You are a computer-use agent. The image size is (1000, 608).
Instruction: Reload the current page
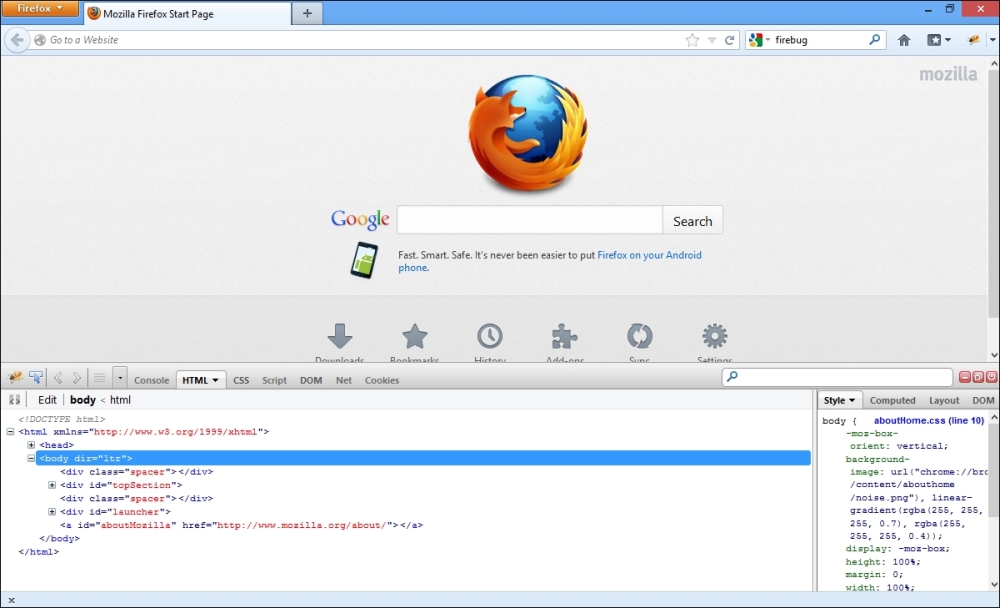730,40
